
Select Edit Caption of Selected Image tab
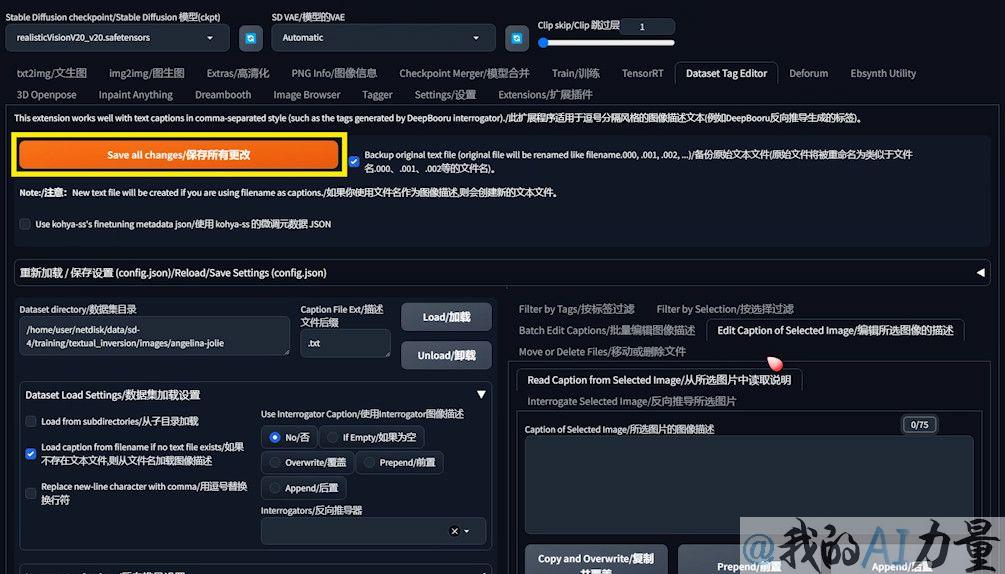[x=835, y=331]
